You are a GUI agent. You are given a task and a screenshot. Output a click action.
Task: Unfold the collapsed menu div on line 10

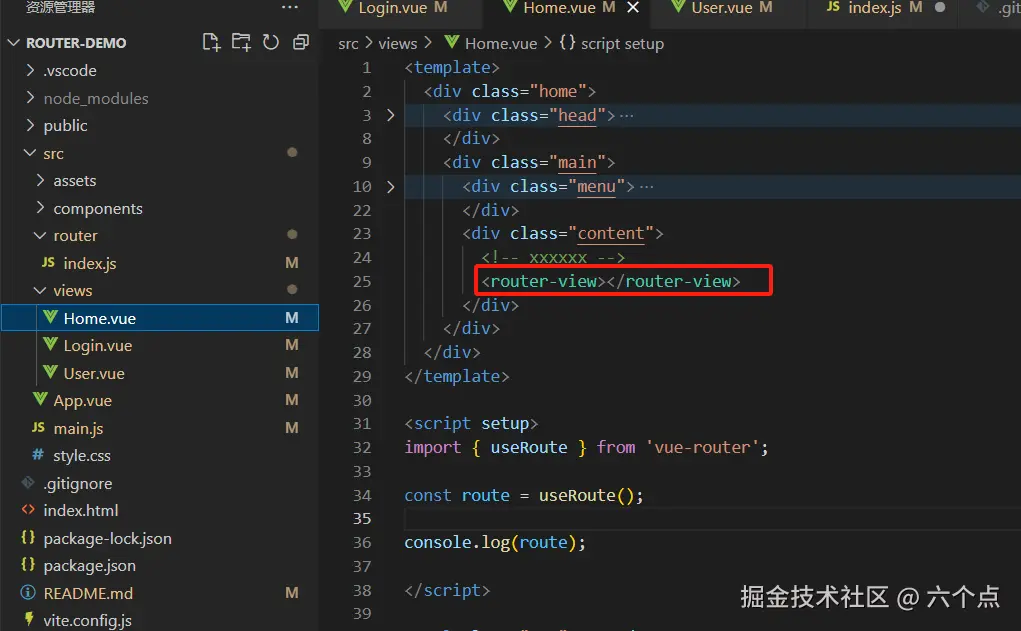point(391,186)
